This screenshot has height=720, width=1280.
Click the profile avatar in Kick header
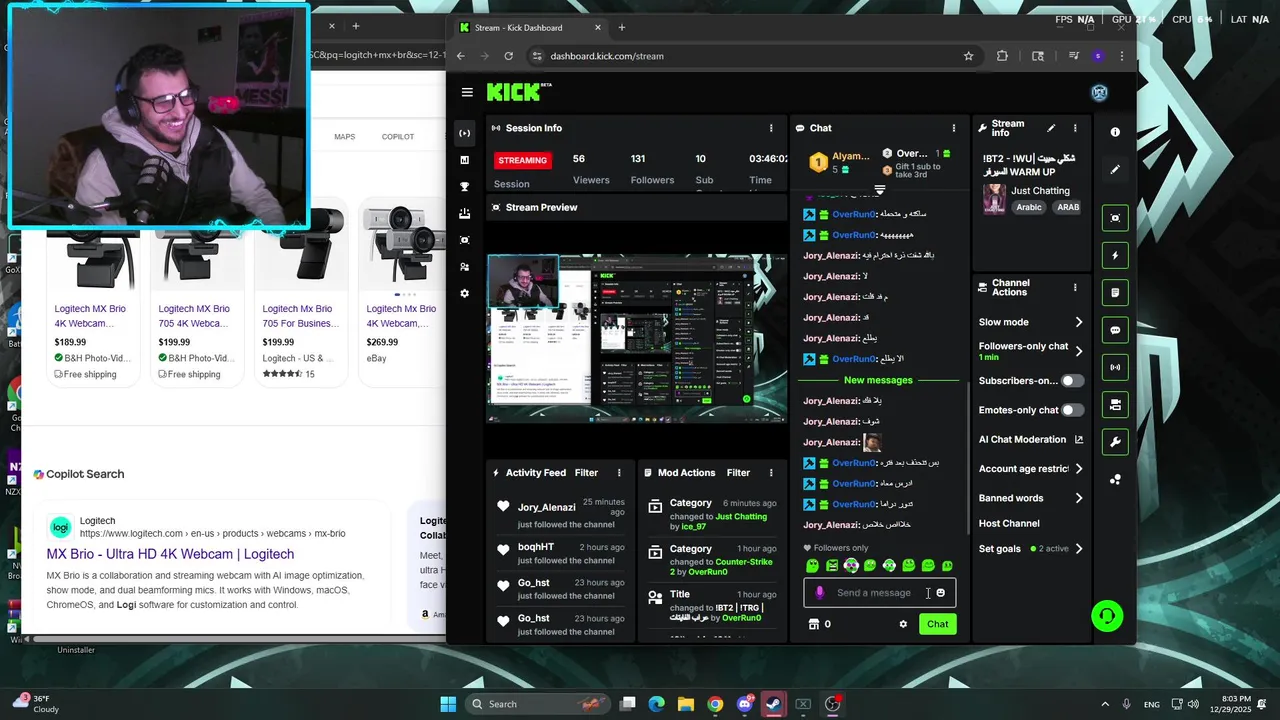[x=1099, y=93]
